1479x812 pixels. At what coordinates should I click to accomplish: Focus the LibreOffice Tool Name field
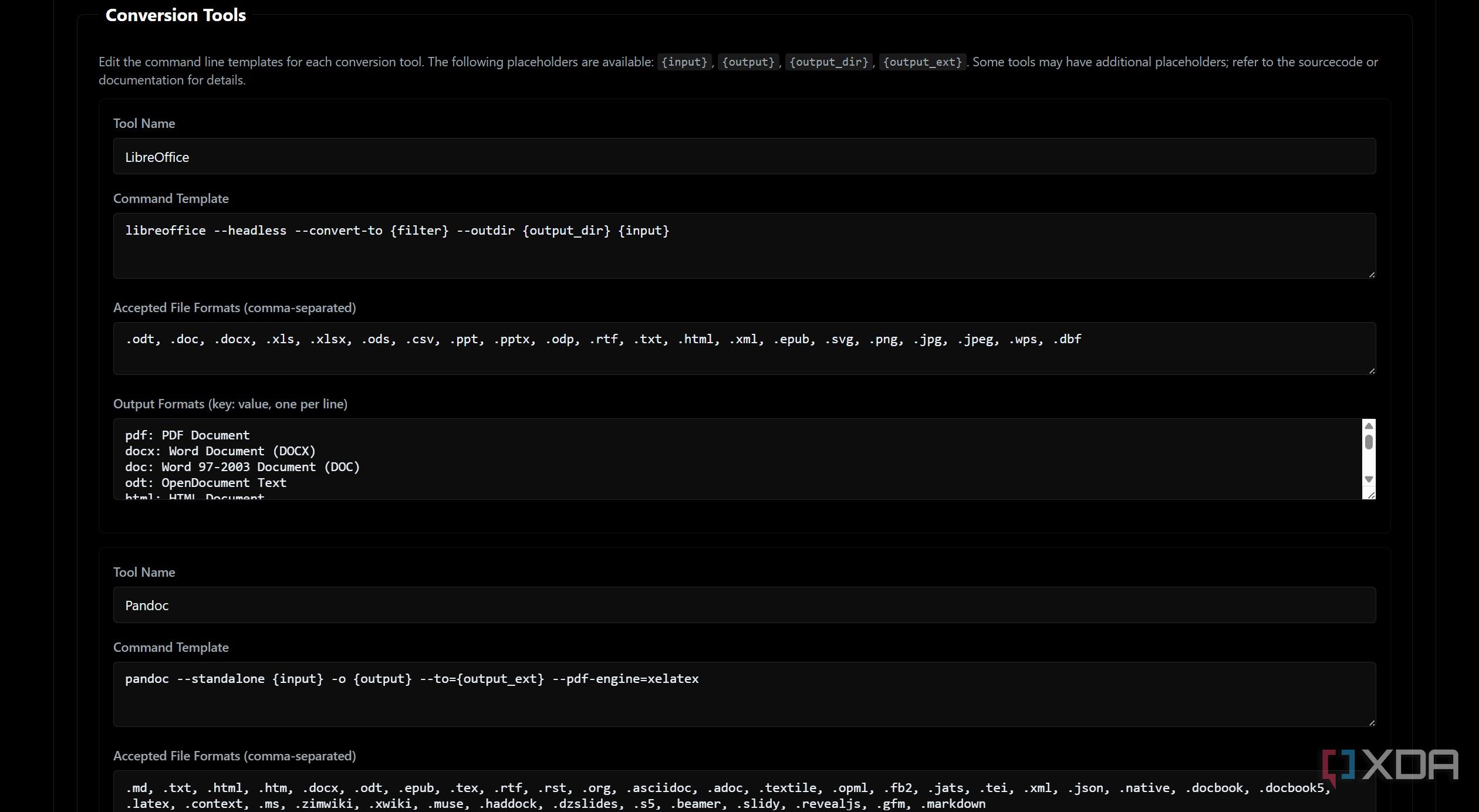pos(744,157)
